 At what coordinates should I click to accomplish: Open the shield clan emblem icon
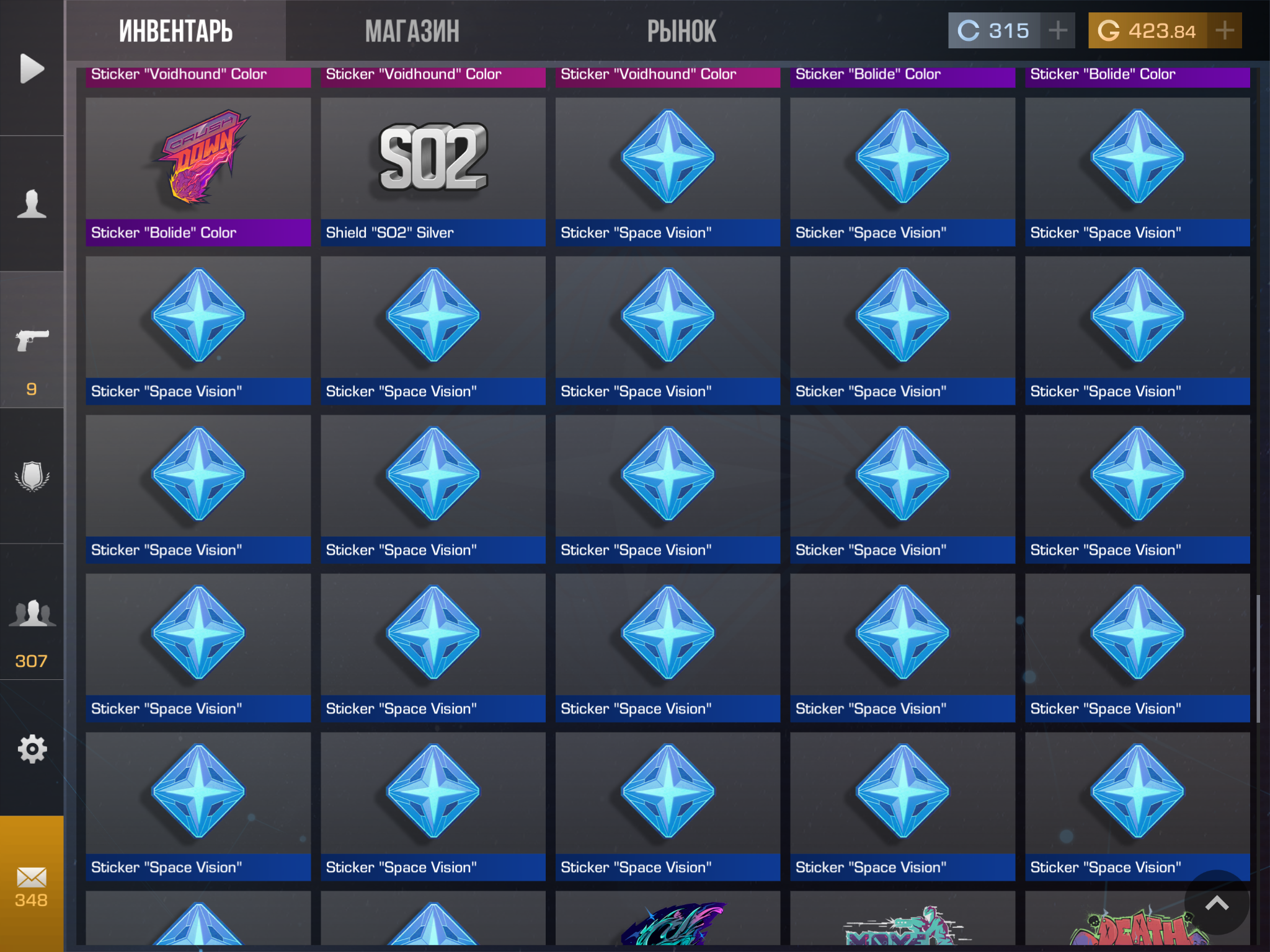tap(32, 476)
